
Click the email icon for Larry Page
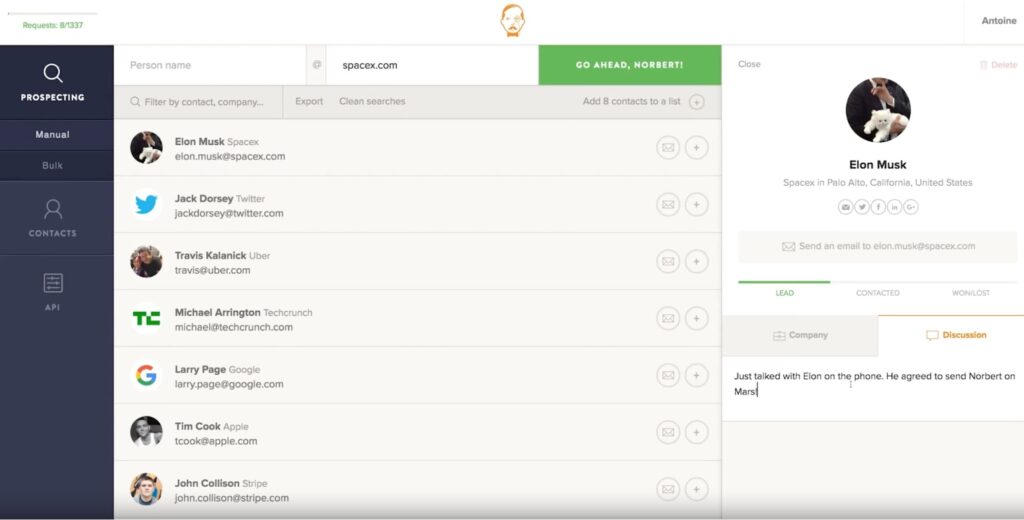(x=667, y=375)
